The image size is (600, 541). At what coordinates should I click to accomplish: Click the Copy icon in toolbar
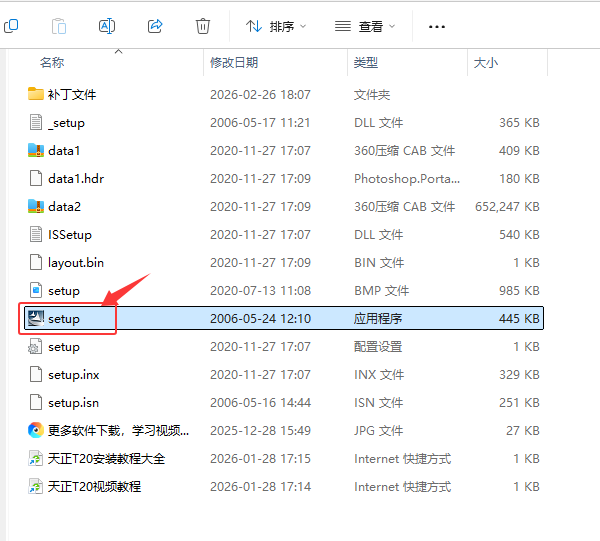11,26
